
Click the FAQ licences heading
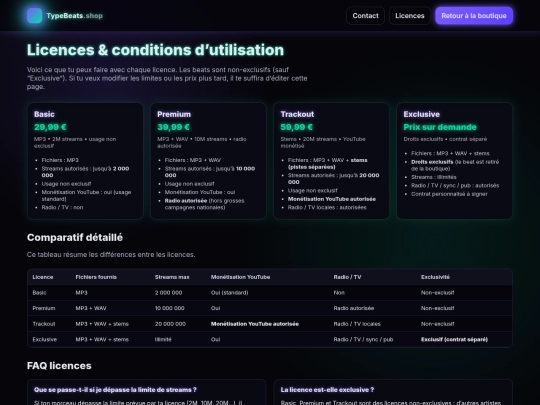pos(59,366)
